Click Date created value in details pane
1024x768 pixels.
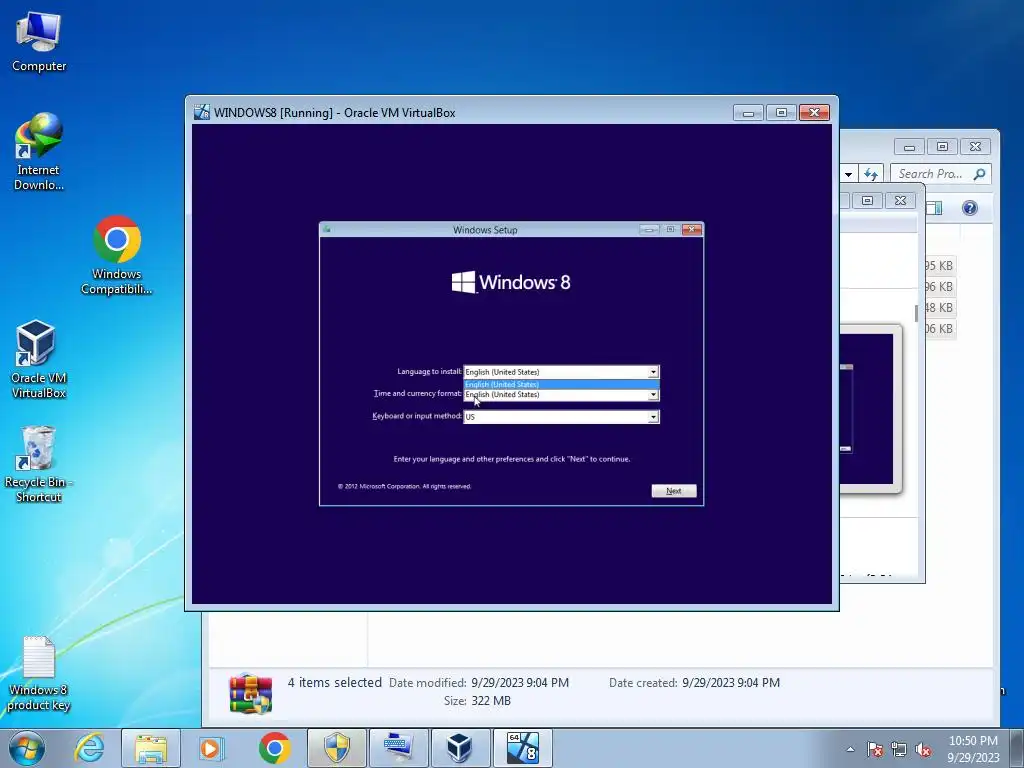click(x=731, y=683)
